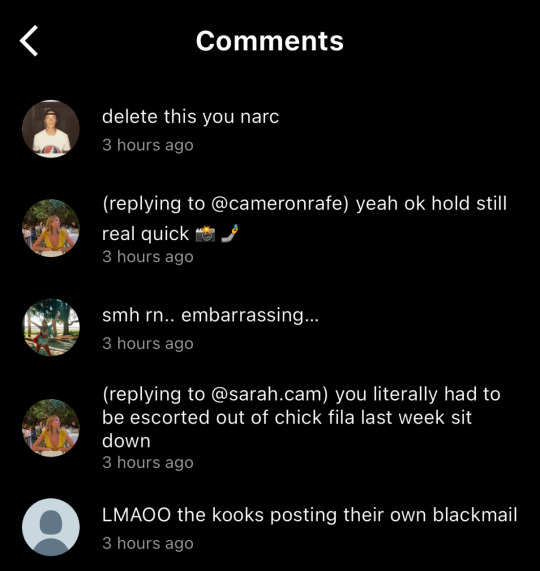Tap the Comments header title

270,41
